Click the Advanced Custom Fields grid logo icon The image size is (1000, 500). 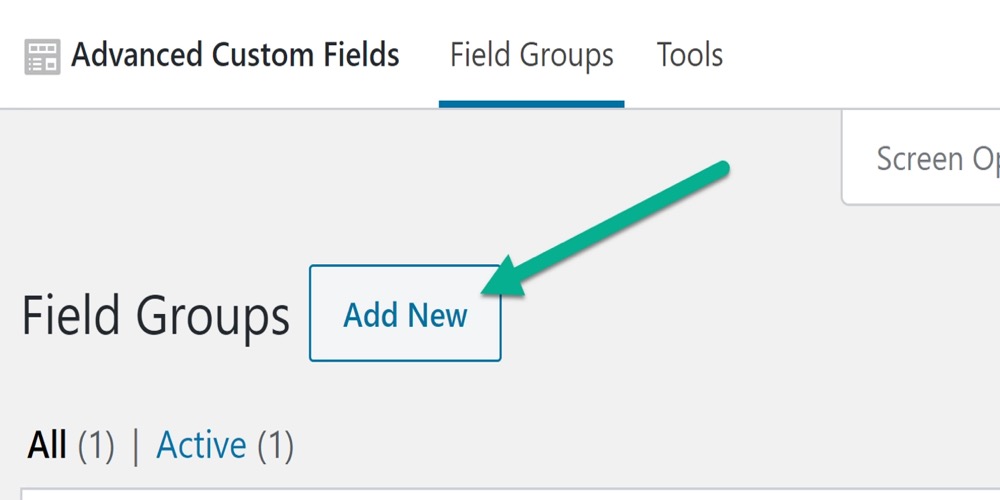coord(42,57)
